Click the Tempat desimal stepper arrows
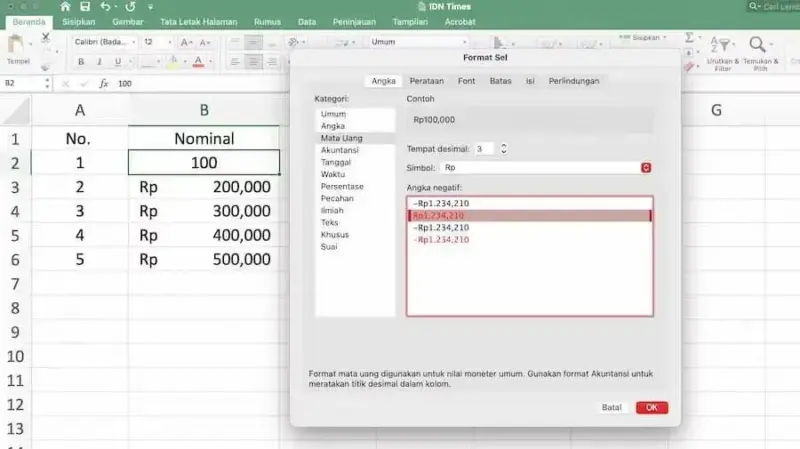 (x=503, y=149)
